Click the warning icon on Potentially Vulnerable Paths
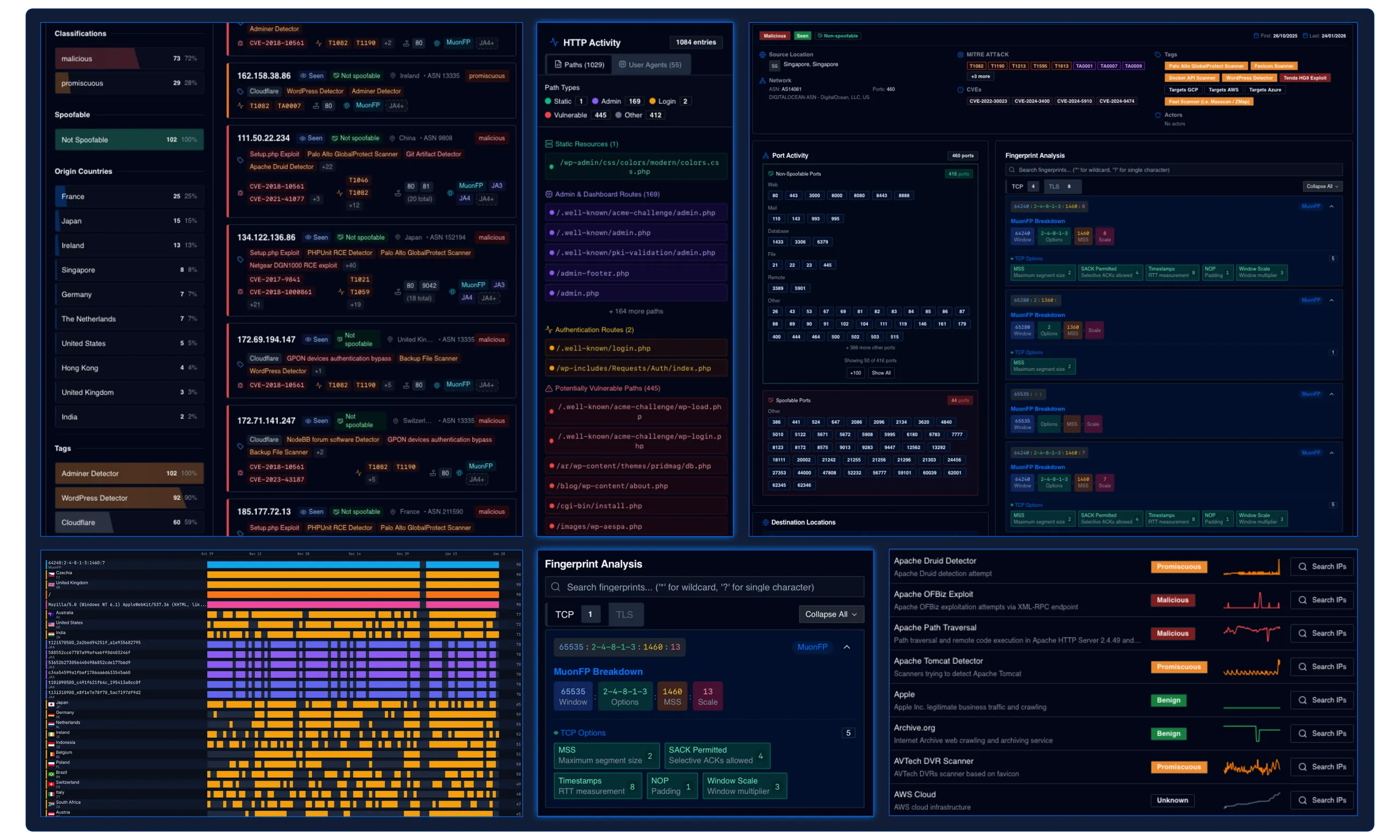This screenshot has width=1400, height=840. 548,388
